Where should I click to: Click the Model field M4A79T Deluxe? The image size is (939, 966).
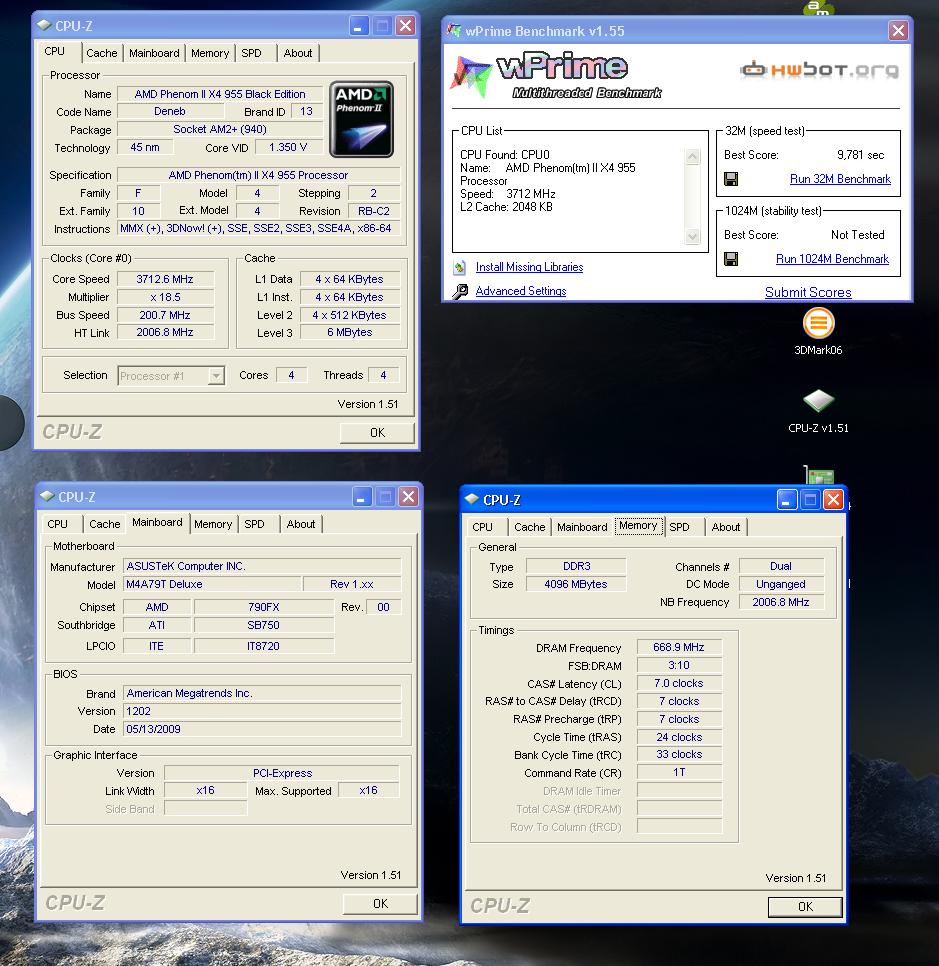(212, 584)
